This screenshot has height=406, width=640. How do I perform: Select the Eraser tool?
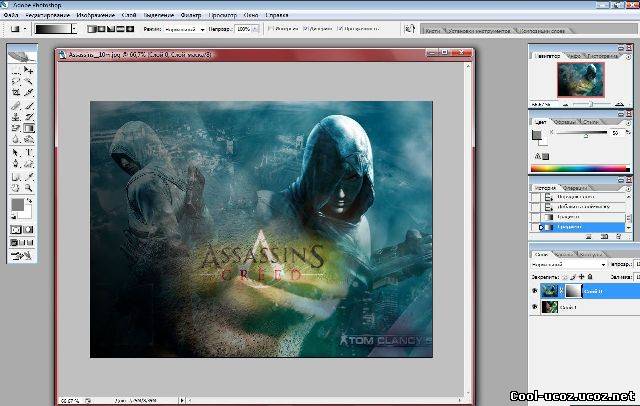coord(16,128)
